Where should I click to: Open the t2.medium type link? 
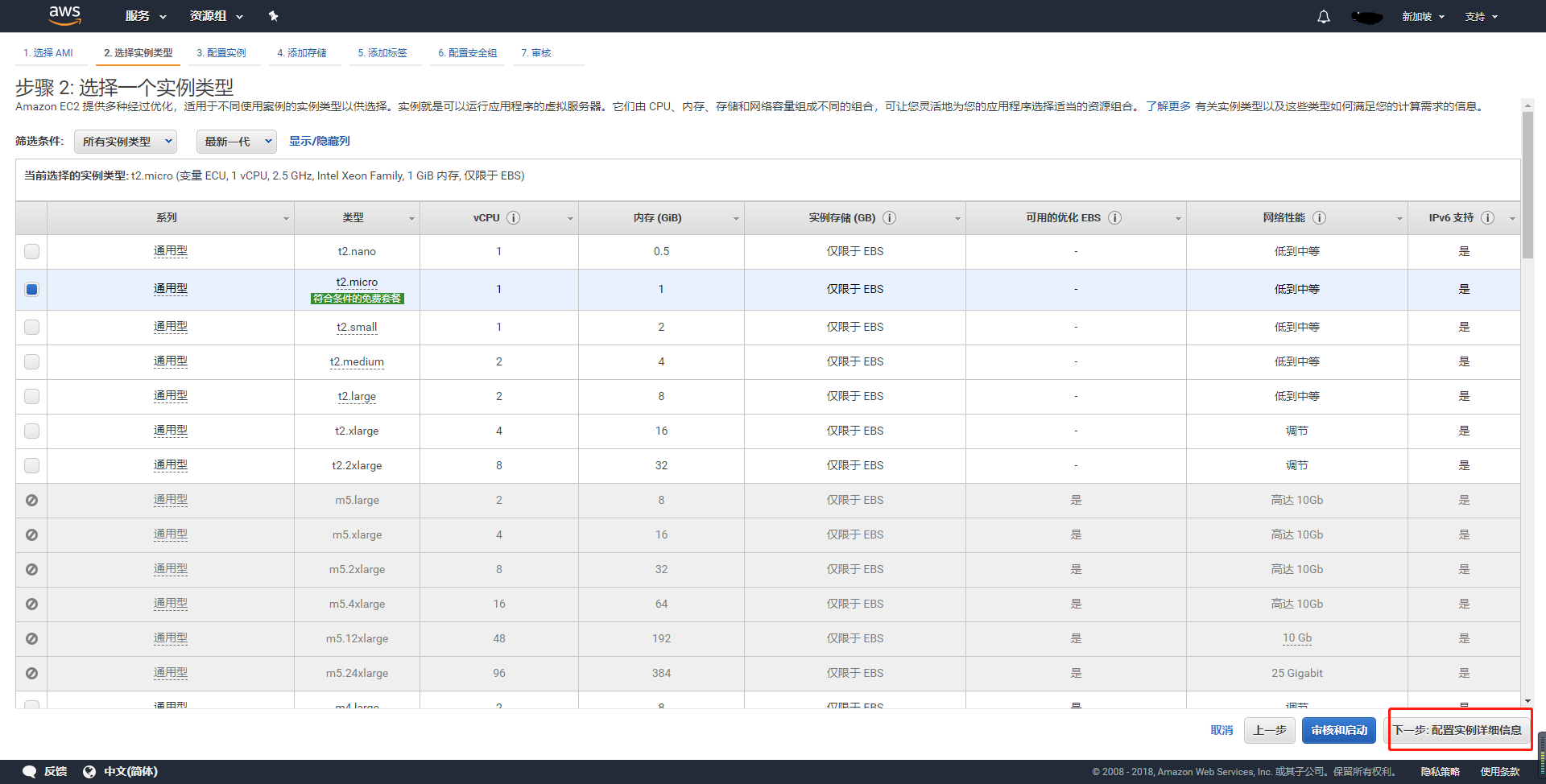[357, 362]
